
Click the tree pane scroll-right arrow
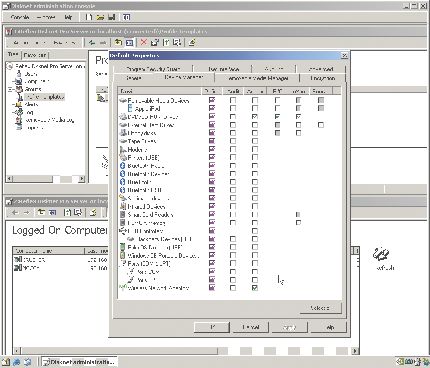(x=82, y=179)
